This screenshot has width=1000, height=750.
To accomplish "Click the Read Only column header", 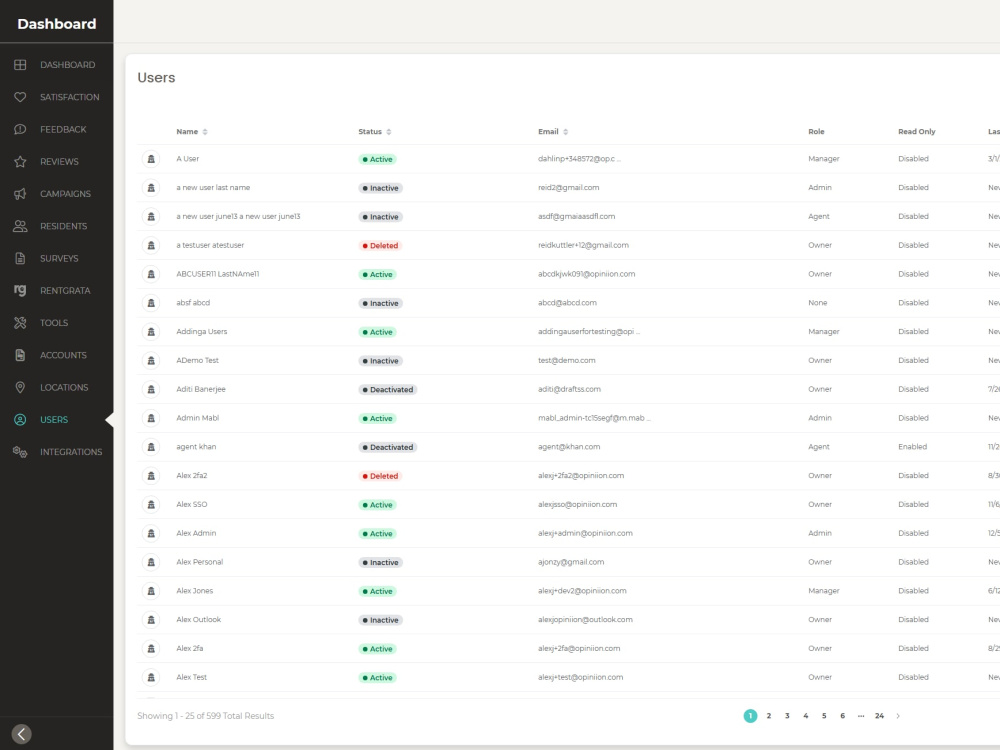I will (916, 131).
